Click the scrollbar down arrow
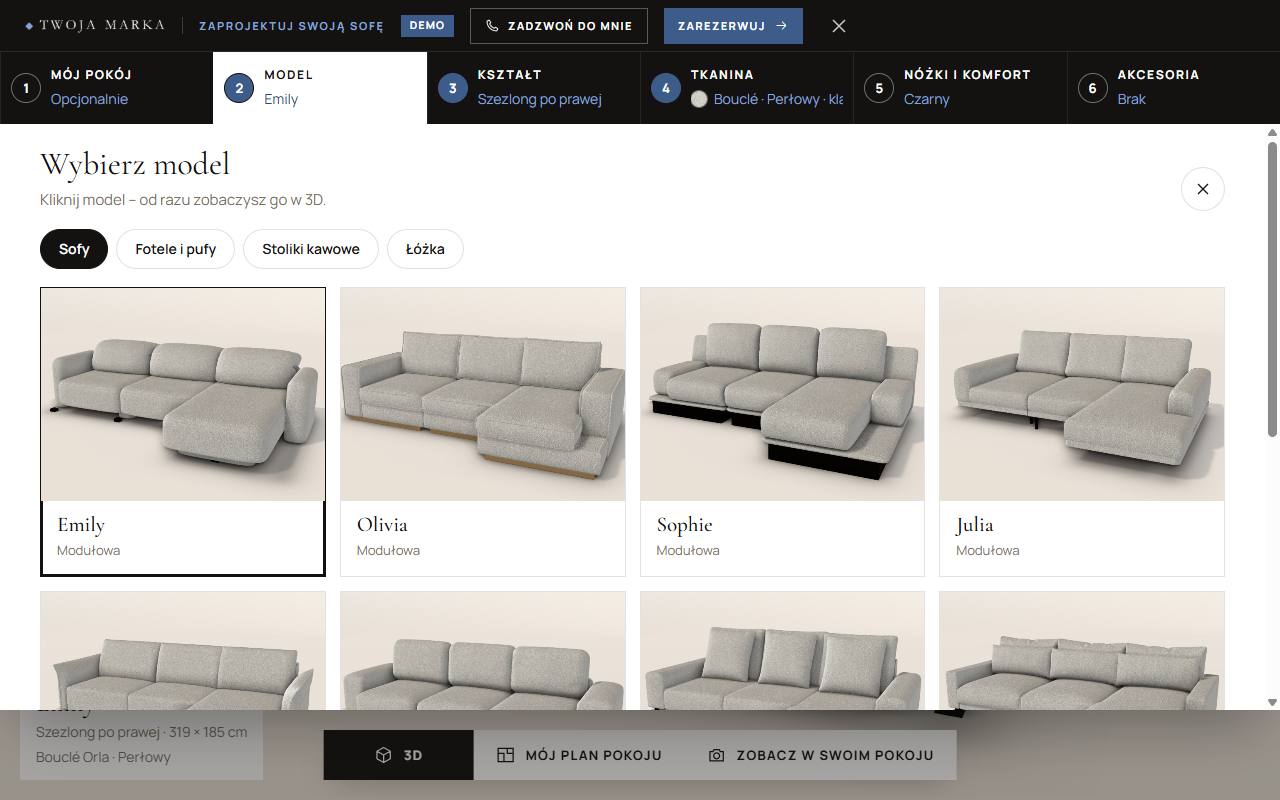1280x800 pixels. click(1273, 702)
